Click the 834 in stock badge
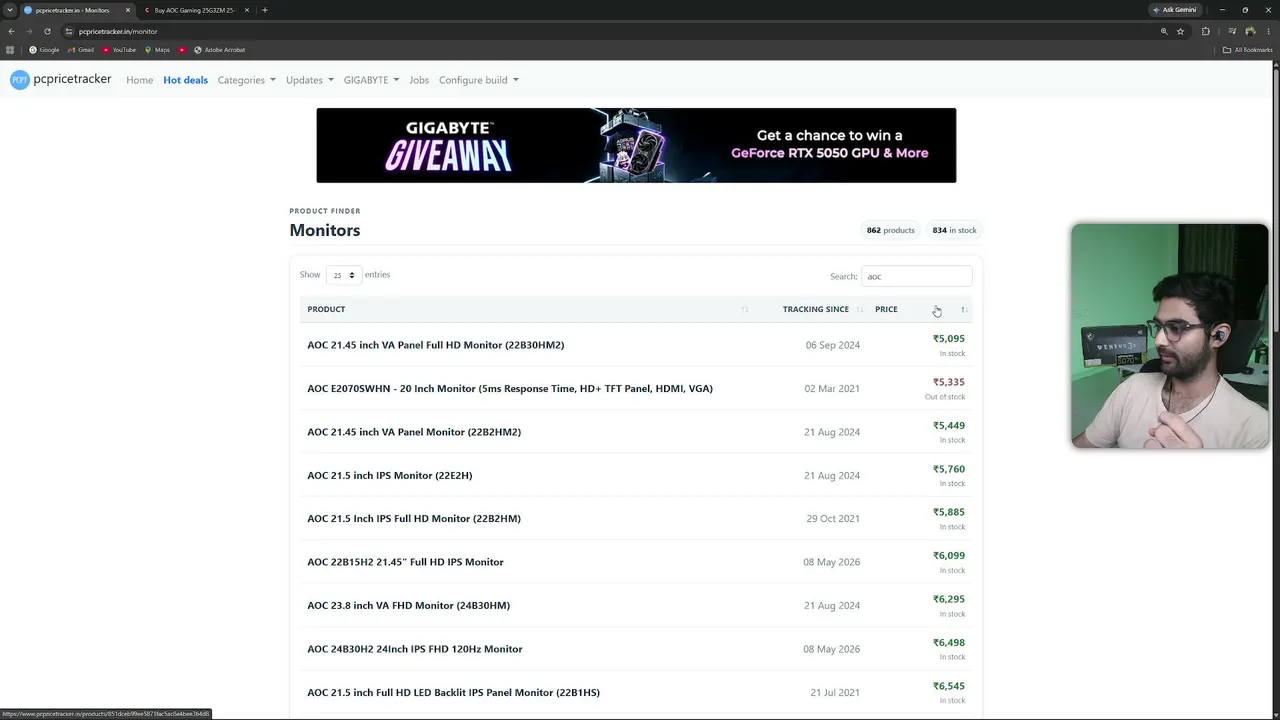1280x720 pixels. pos(954,230)
